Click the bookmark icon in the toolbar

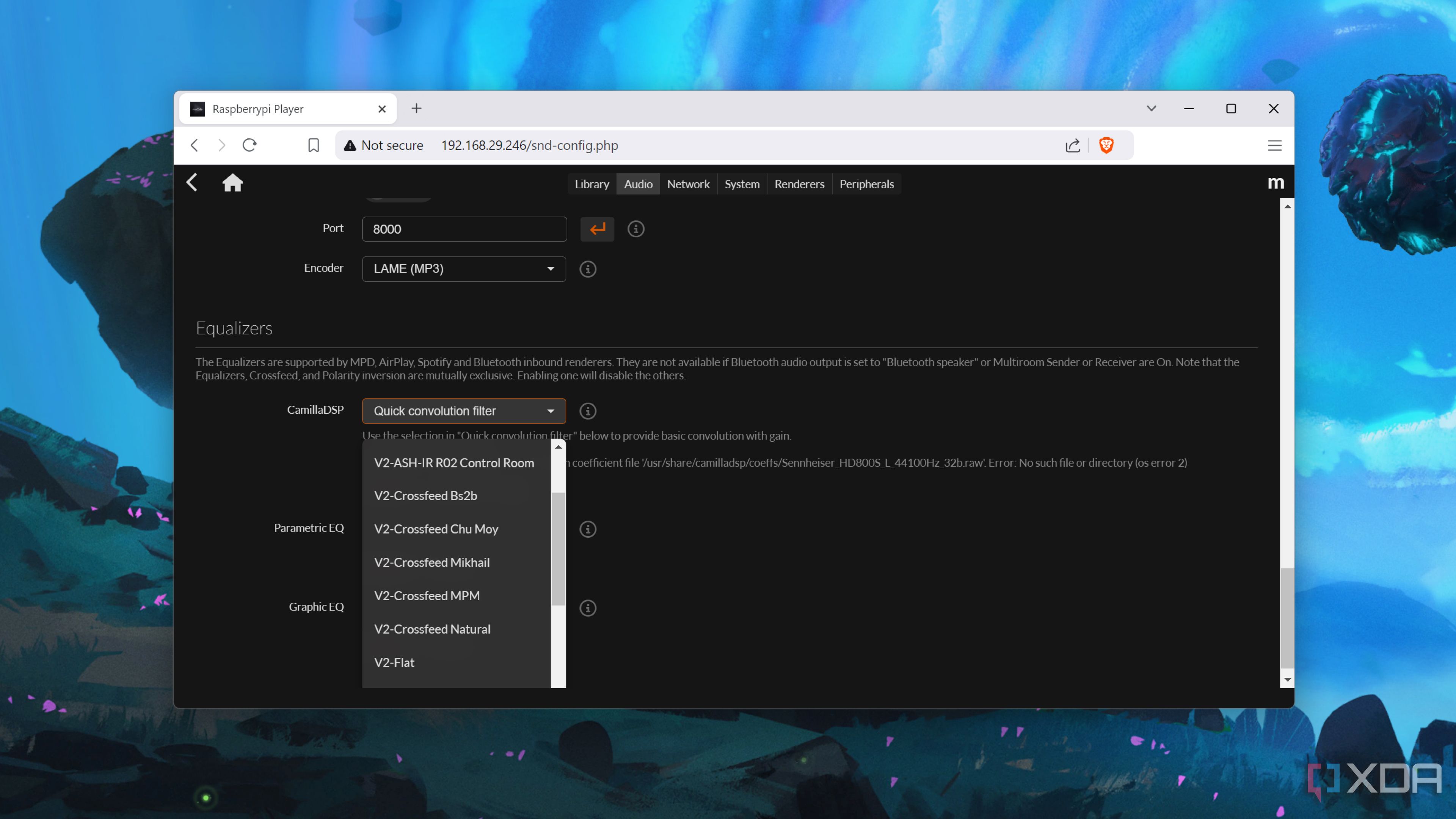[x=313, y=145]
